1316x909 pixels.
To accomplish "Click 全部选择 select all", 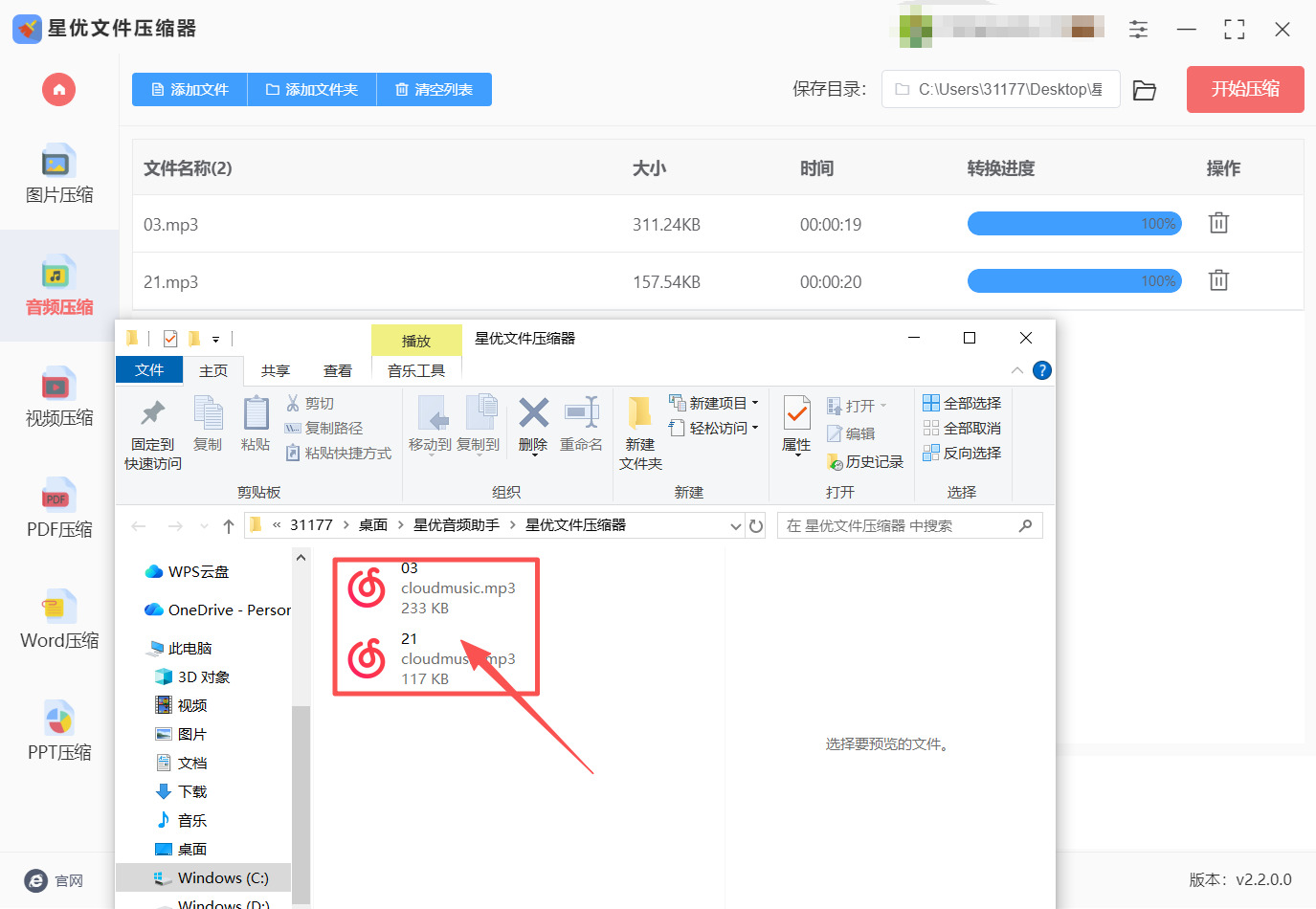I will coord(962,404).
